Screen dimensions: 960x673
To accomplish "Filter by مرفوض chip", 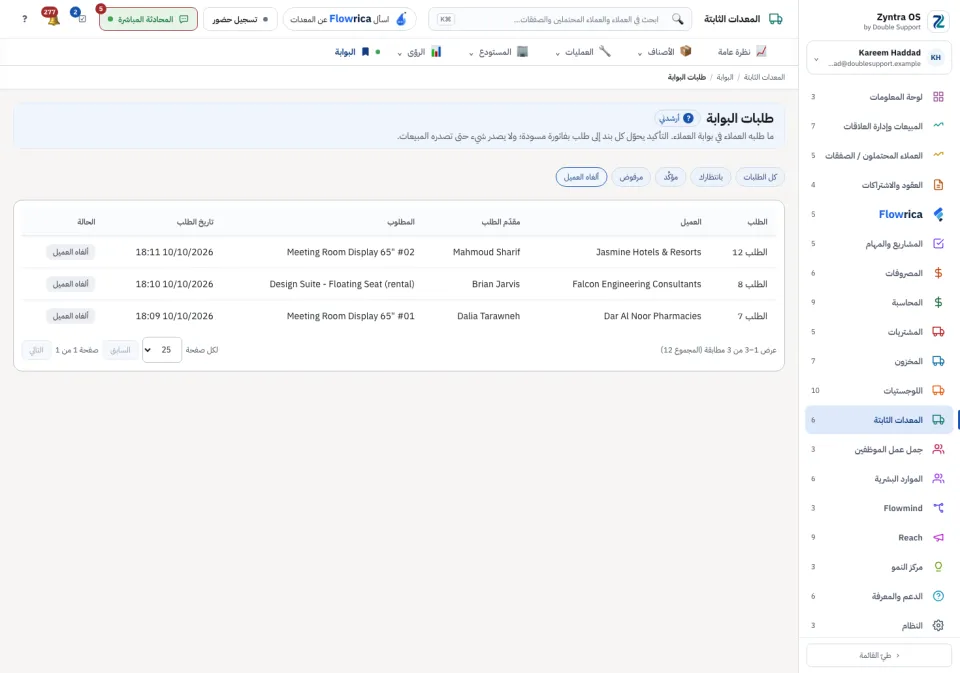I will pos(631,177).
